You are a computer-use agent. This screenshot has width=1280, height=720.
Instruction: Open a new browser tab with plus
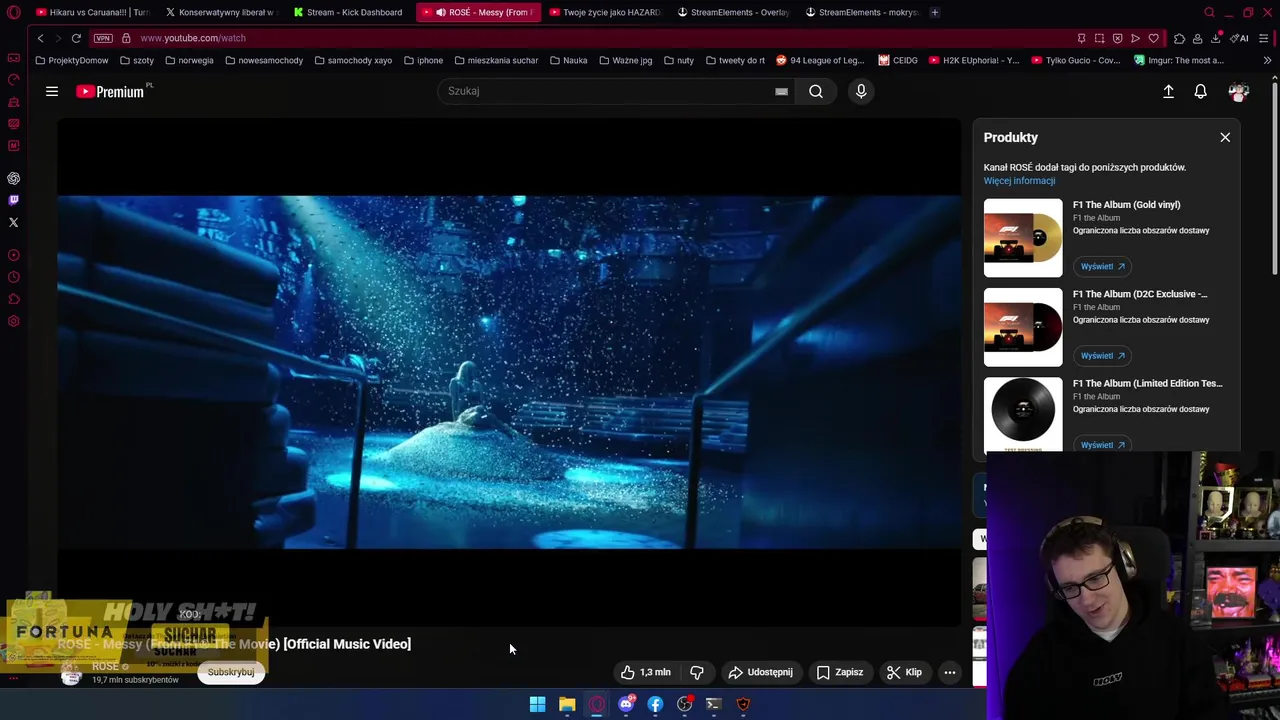coord(934,12)
